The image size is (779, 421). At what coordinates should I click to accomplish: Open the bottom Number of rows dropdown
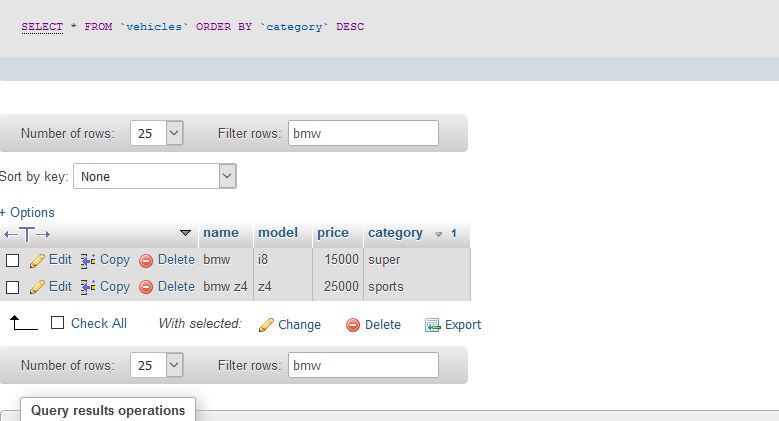(x=157, y=365)
